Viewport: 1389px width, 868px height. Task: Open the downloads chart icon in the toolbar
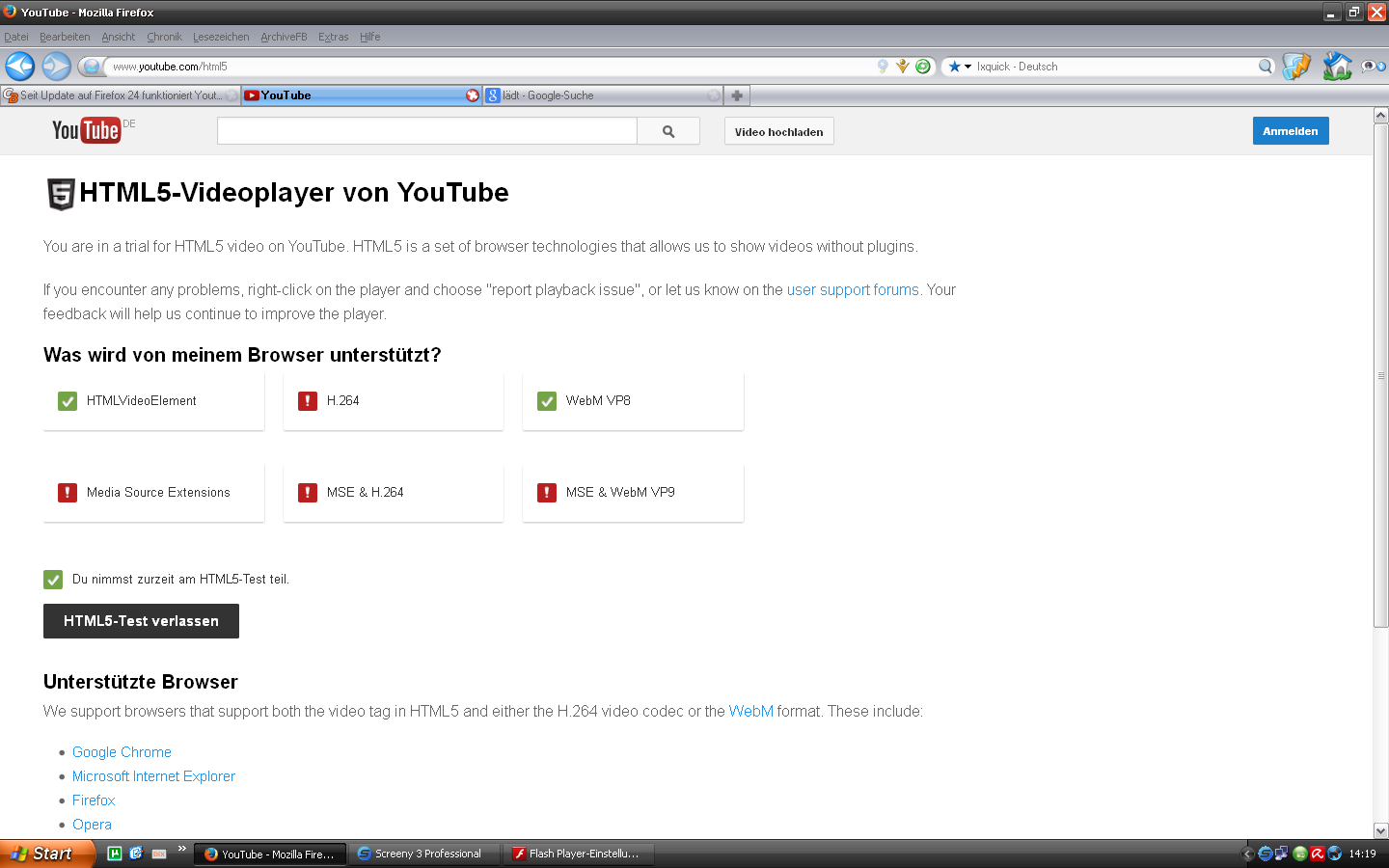[x=1296, y=67]
